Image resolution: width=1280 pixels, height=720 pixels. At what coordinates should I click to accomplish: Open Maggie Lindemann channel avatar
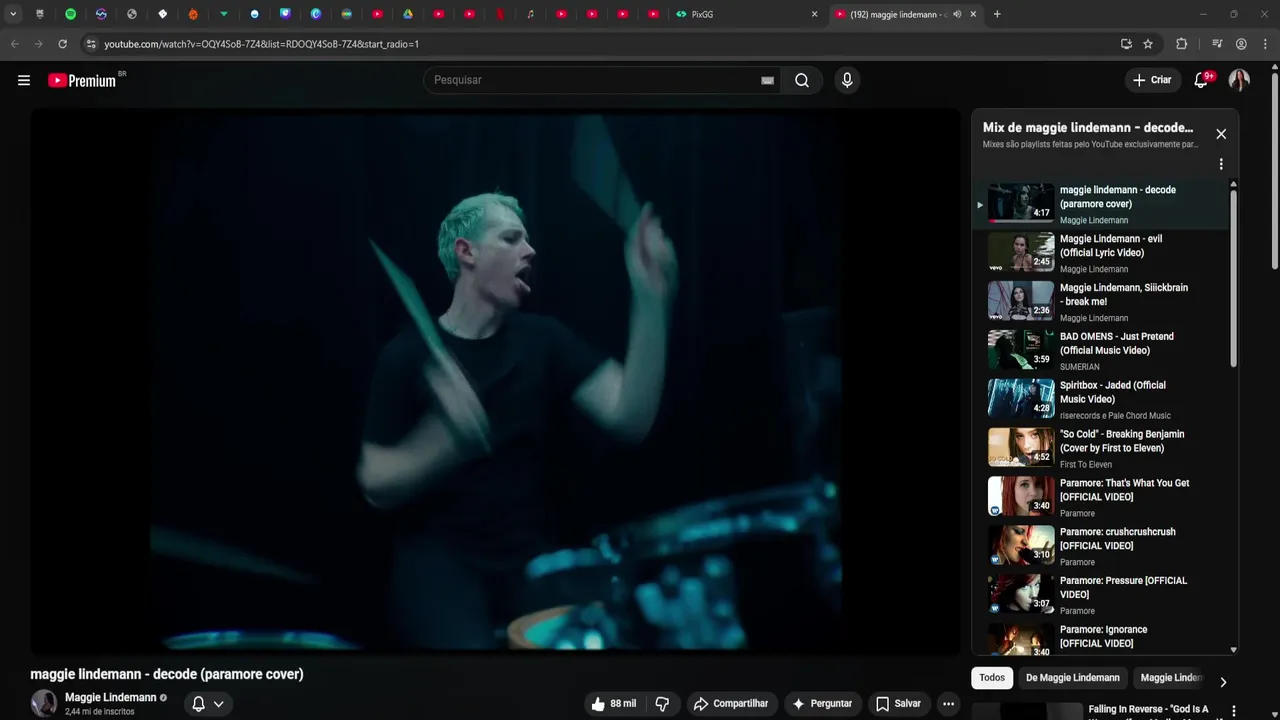44,704
